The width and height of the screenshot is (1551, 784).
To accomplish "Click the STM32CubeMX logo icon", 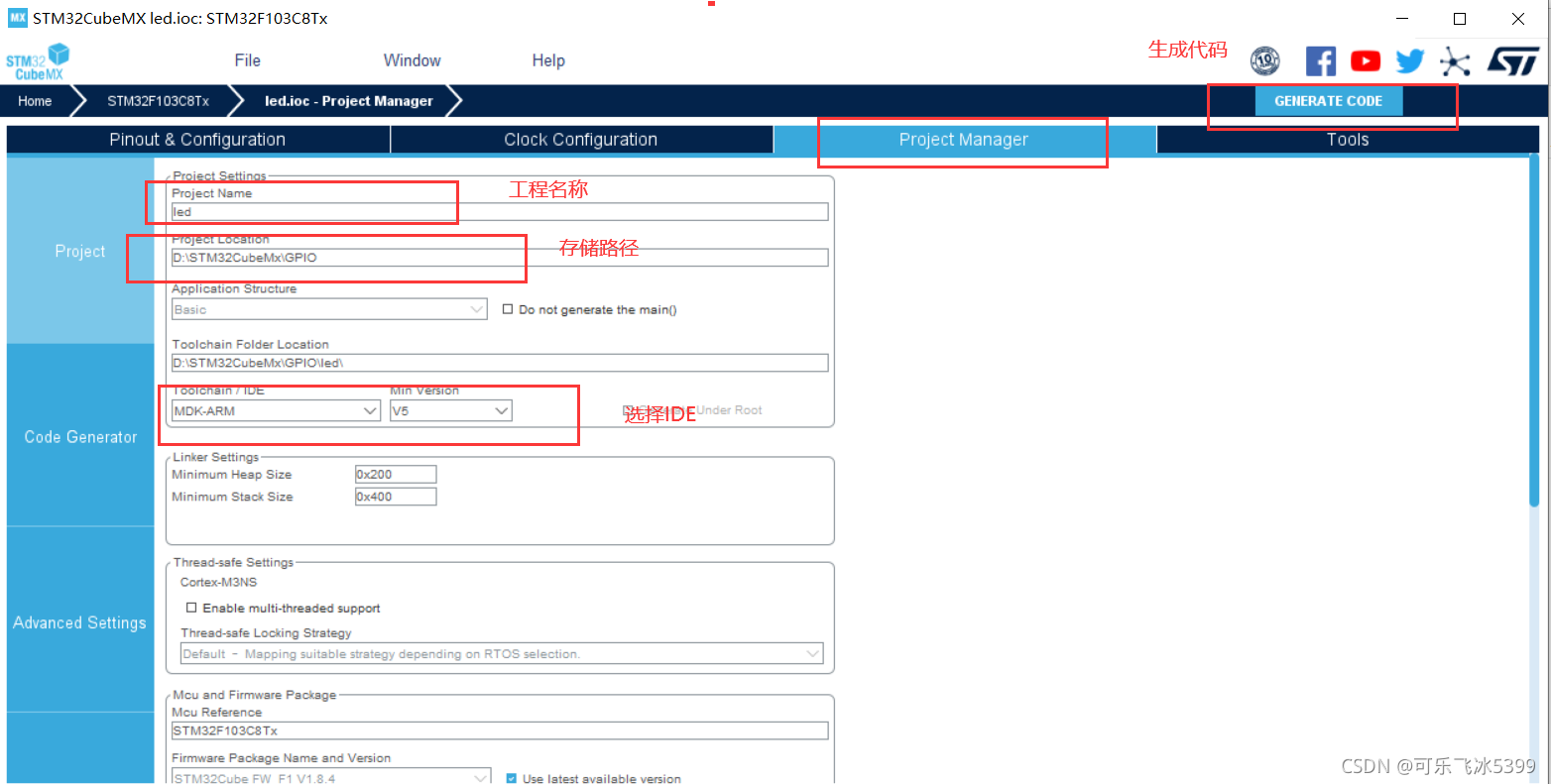I will pos(38,61).
